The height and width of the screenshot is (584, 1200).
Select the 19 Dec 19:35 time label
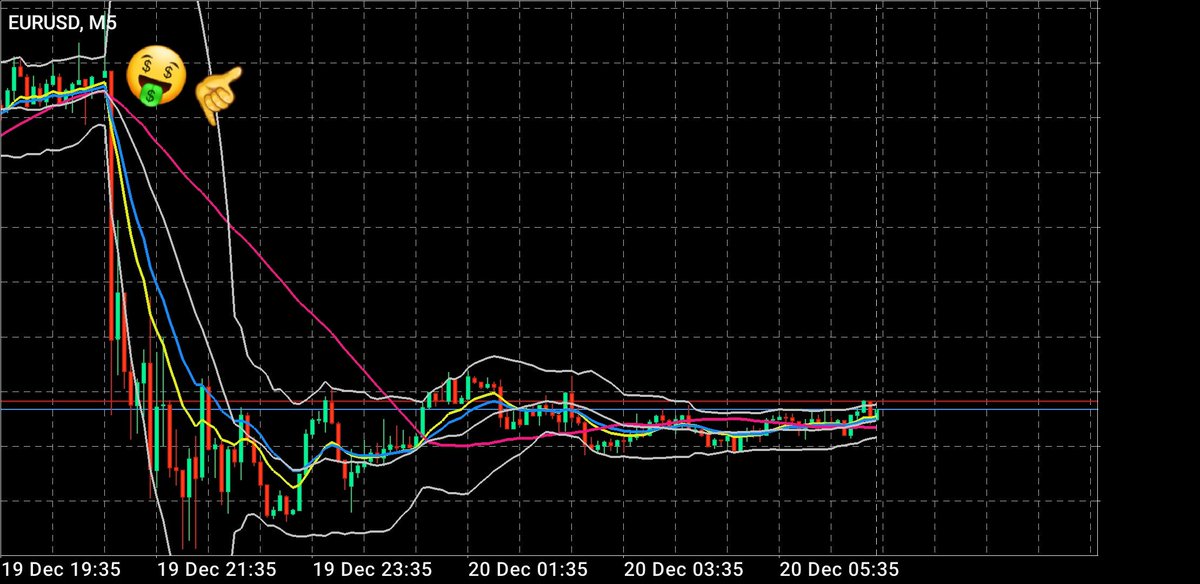point(63,569)
